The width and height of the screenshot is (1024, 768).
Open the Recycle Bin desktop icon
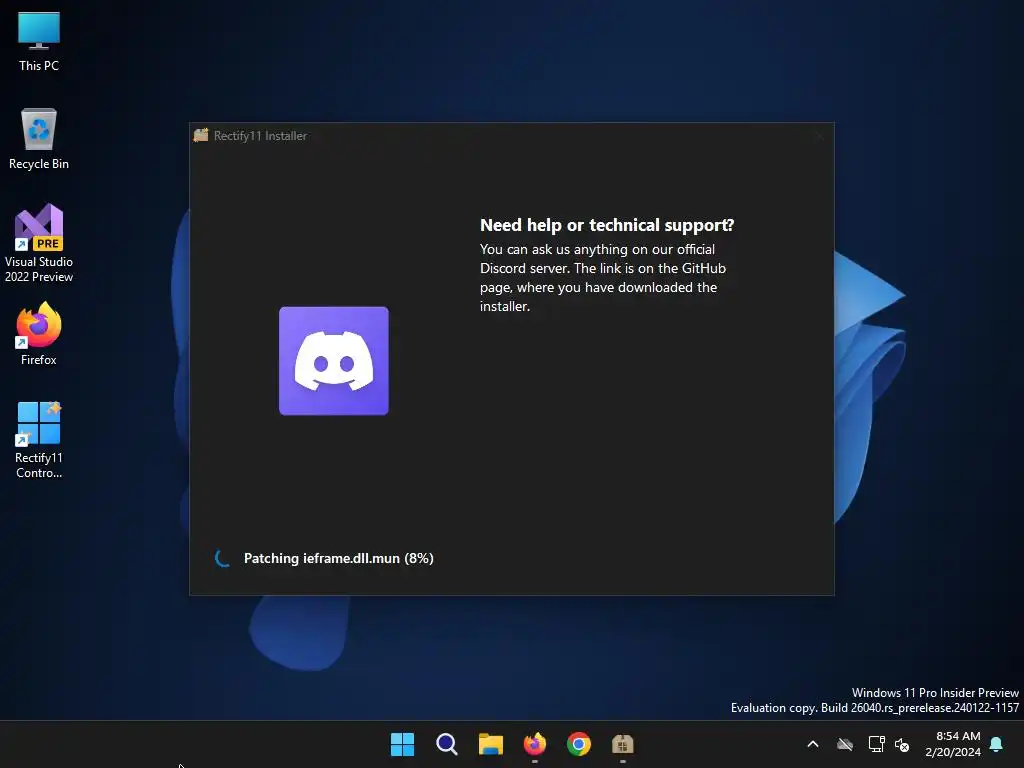tap(39, 139)
